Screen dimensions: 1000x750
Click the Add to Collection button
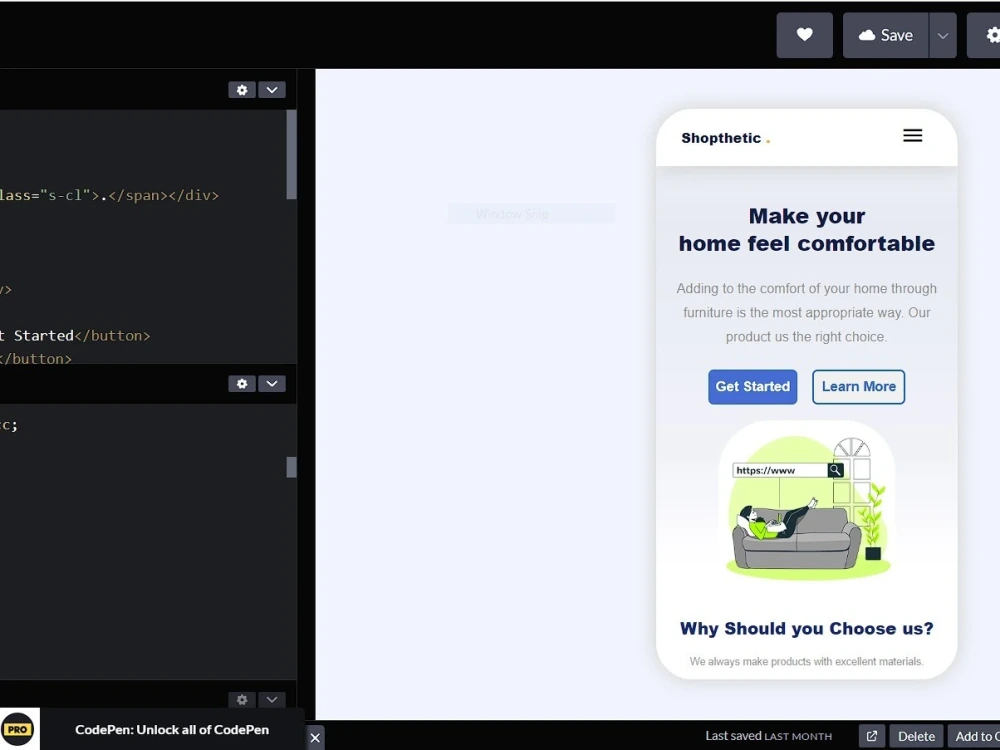pos(974,736)
